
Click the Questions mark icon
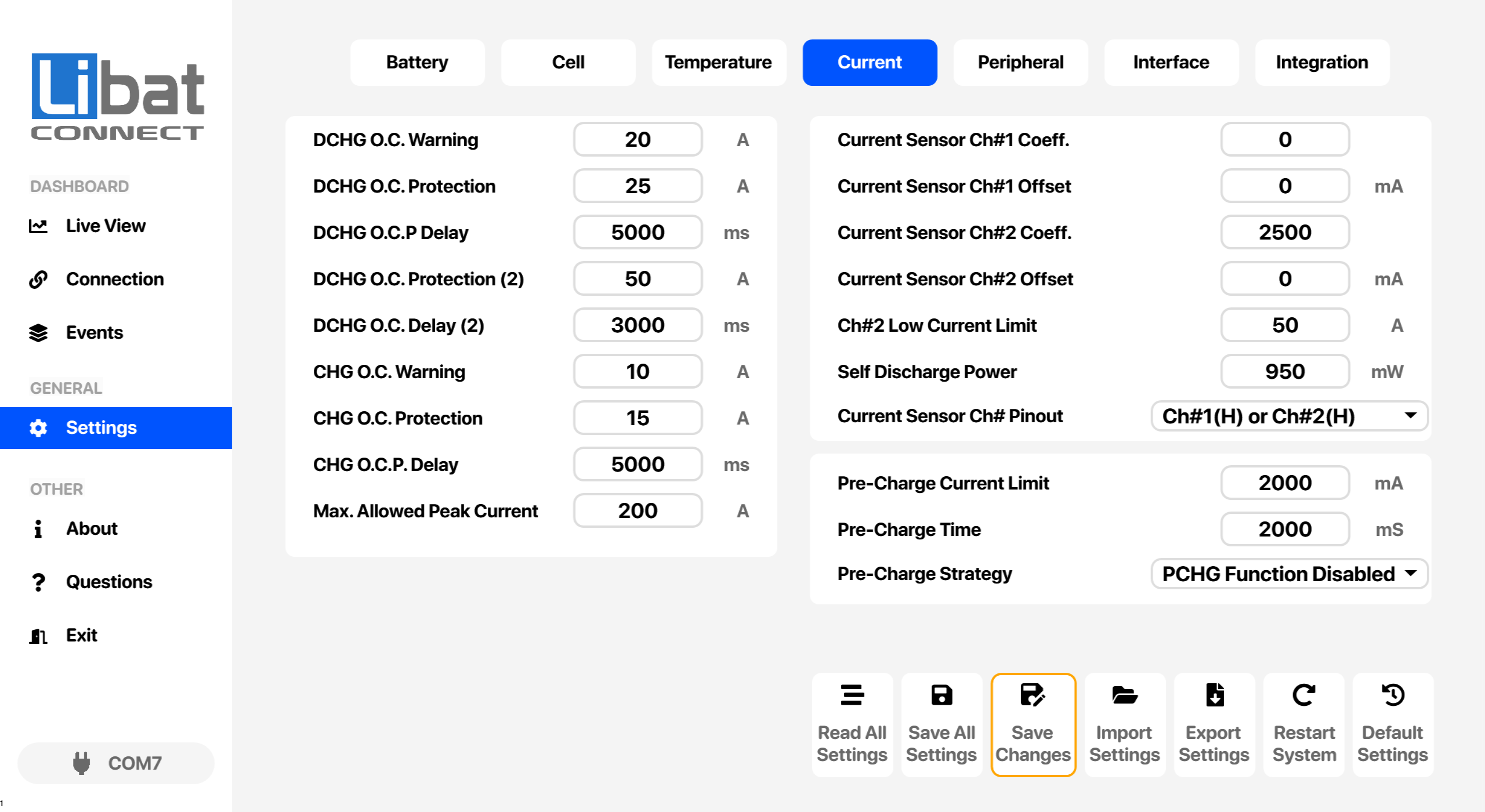click(38, 582)
